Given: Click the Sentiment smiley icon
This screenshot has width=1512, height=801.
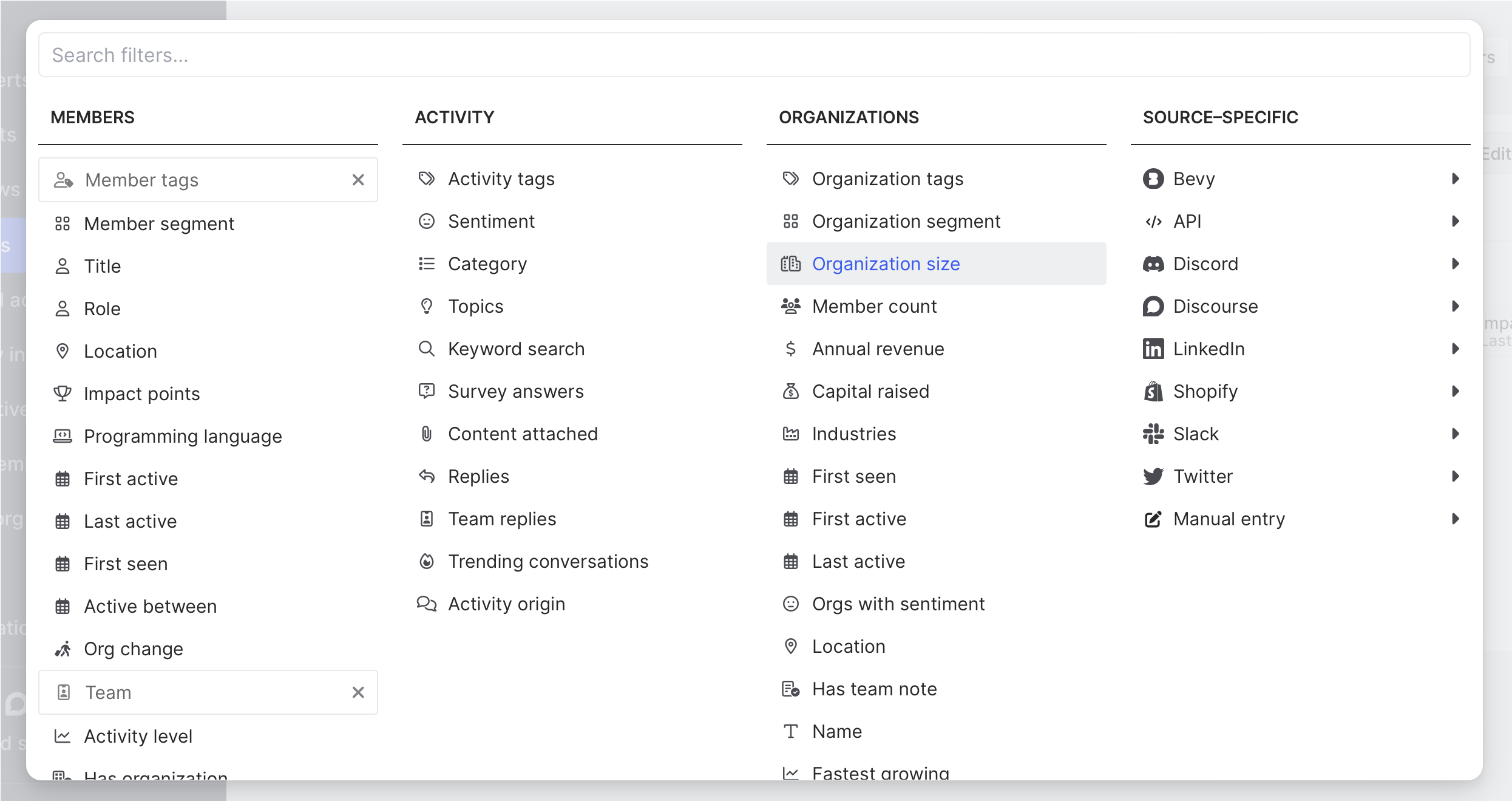Looking at the screenshot, I should tap(427, 222).
